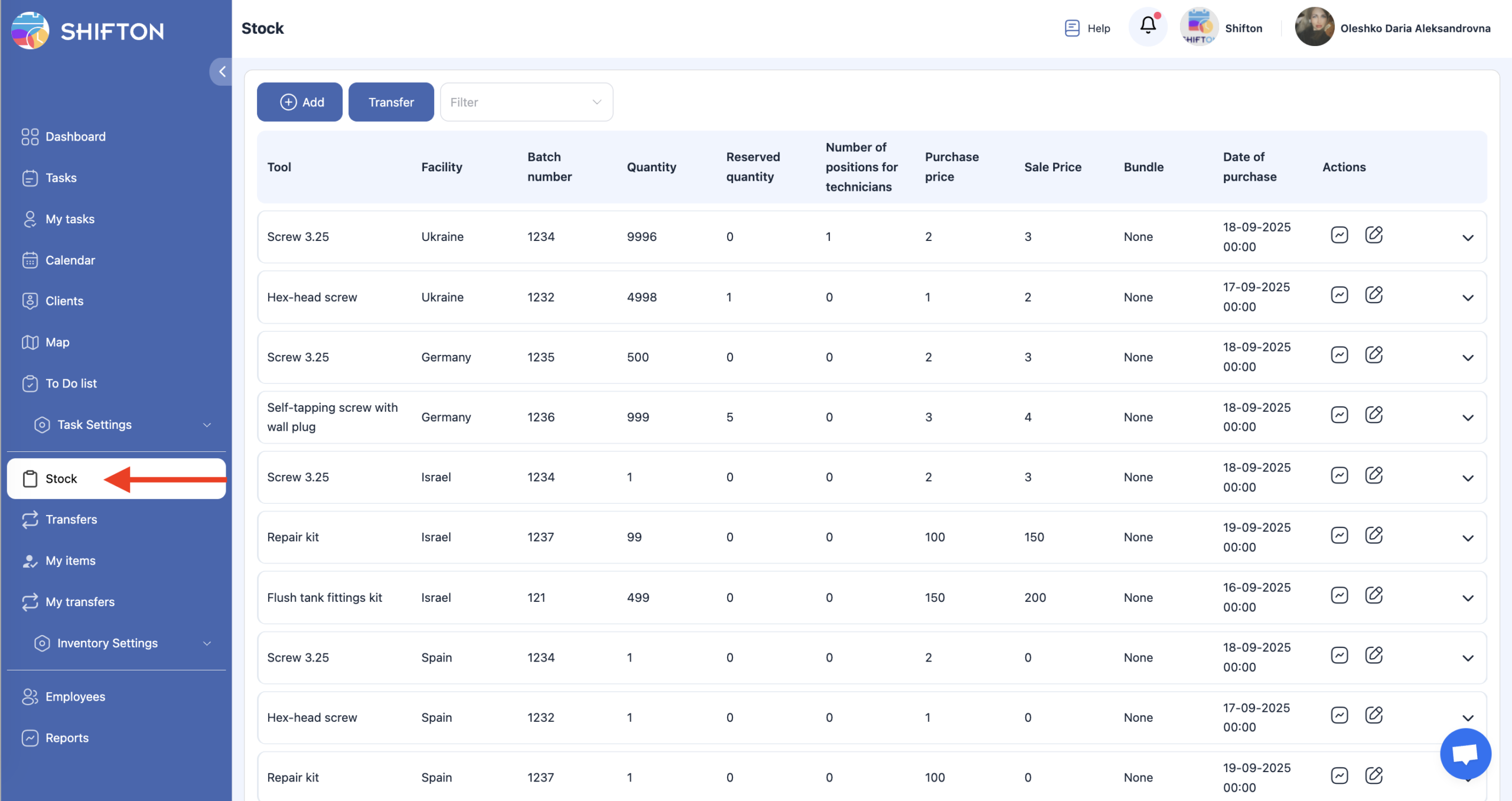Open the Filter dropdown

pos(526,102)
